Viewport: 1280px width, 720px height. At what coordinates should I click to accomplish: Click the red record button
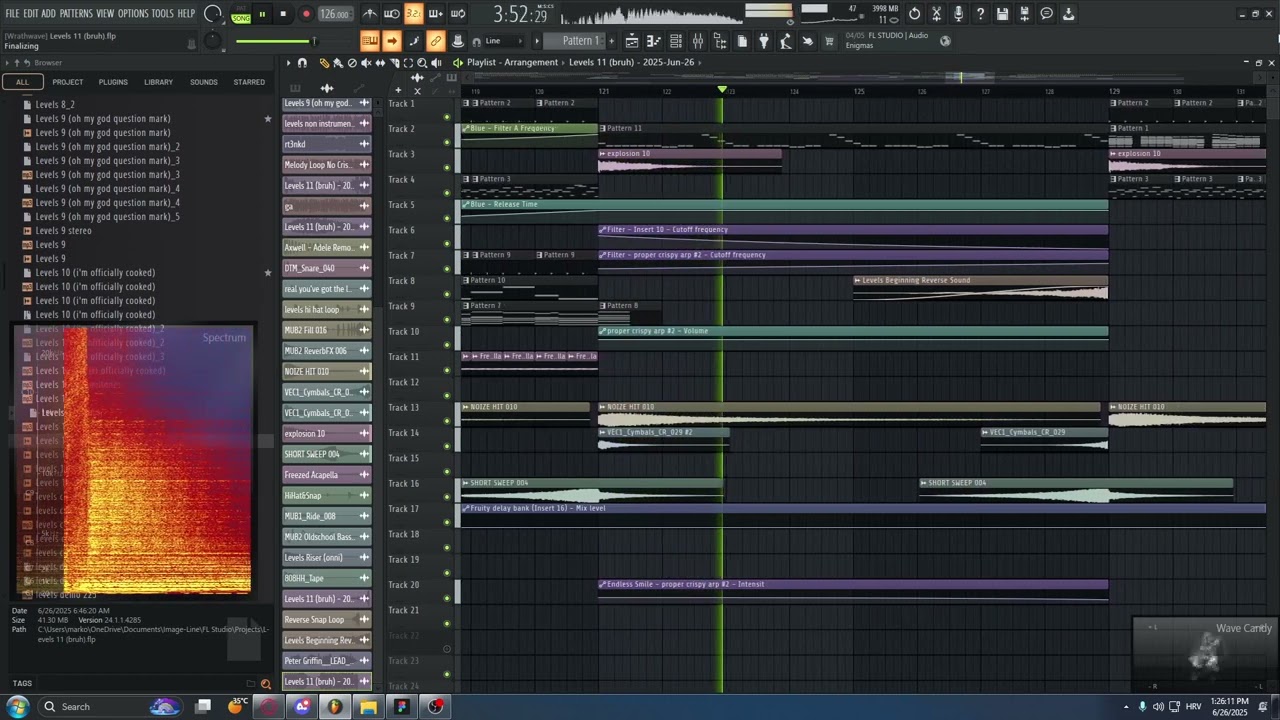click(305, 14)
